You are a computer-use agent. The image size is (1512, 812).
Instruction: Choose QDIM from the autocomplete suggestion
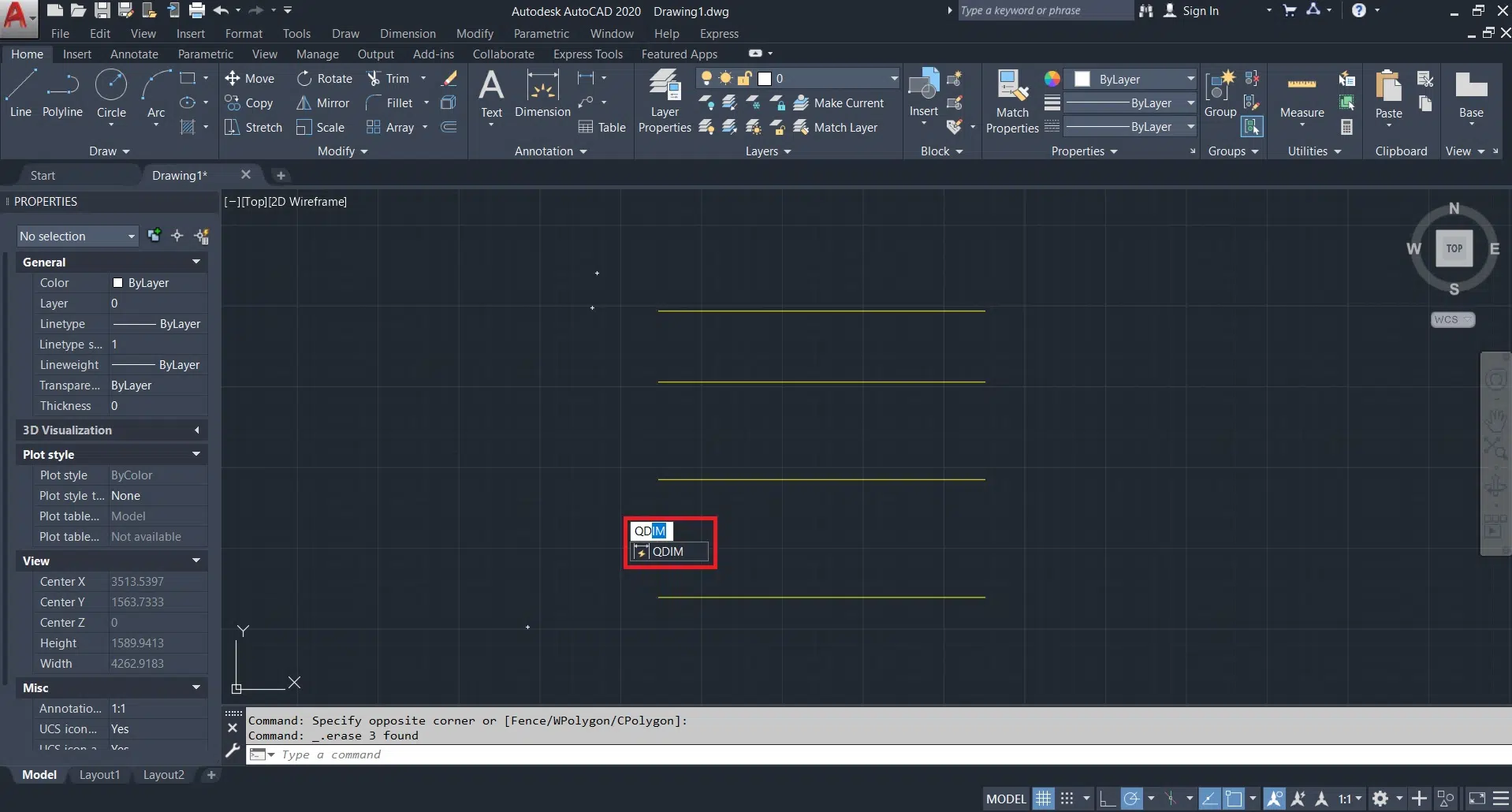[x=668, y=552]
